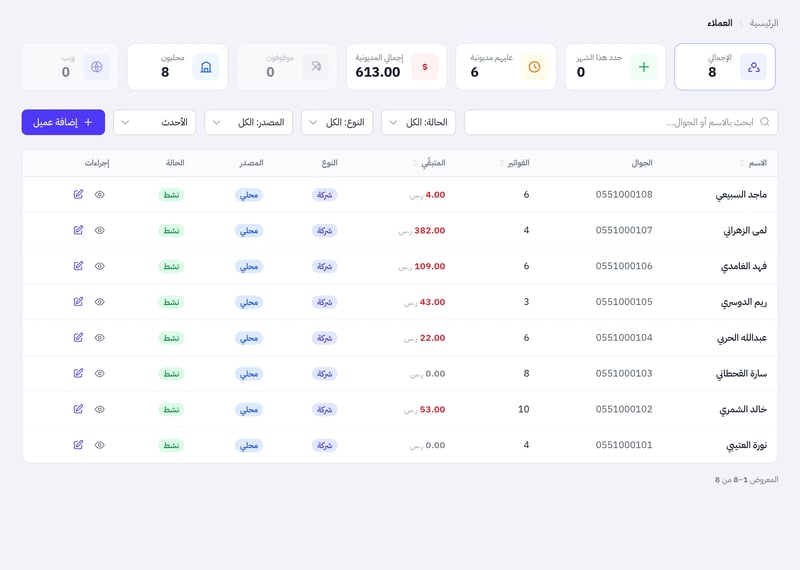Open the الأحدث sort dropdown

point(155,122)
